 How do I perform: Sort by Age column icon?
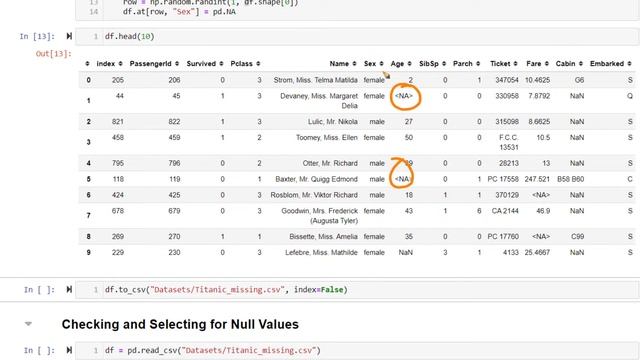(409, 64)
